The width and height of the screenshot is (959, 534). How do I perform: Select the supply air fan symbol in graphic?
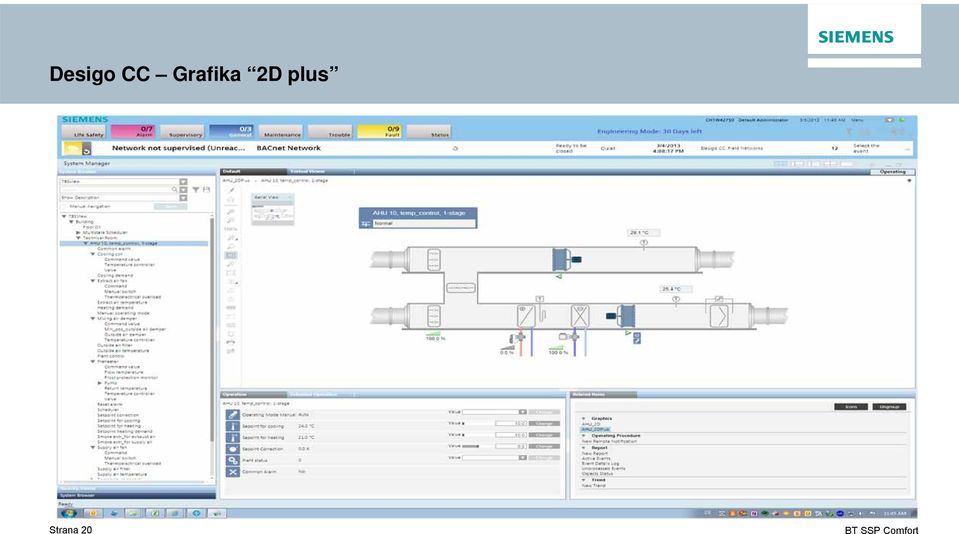coord(622,316)
